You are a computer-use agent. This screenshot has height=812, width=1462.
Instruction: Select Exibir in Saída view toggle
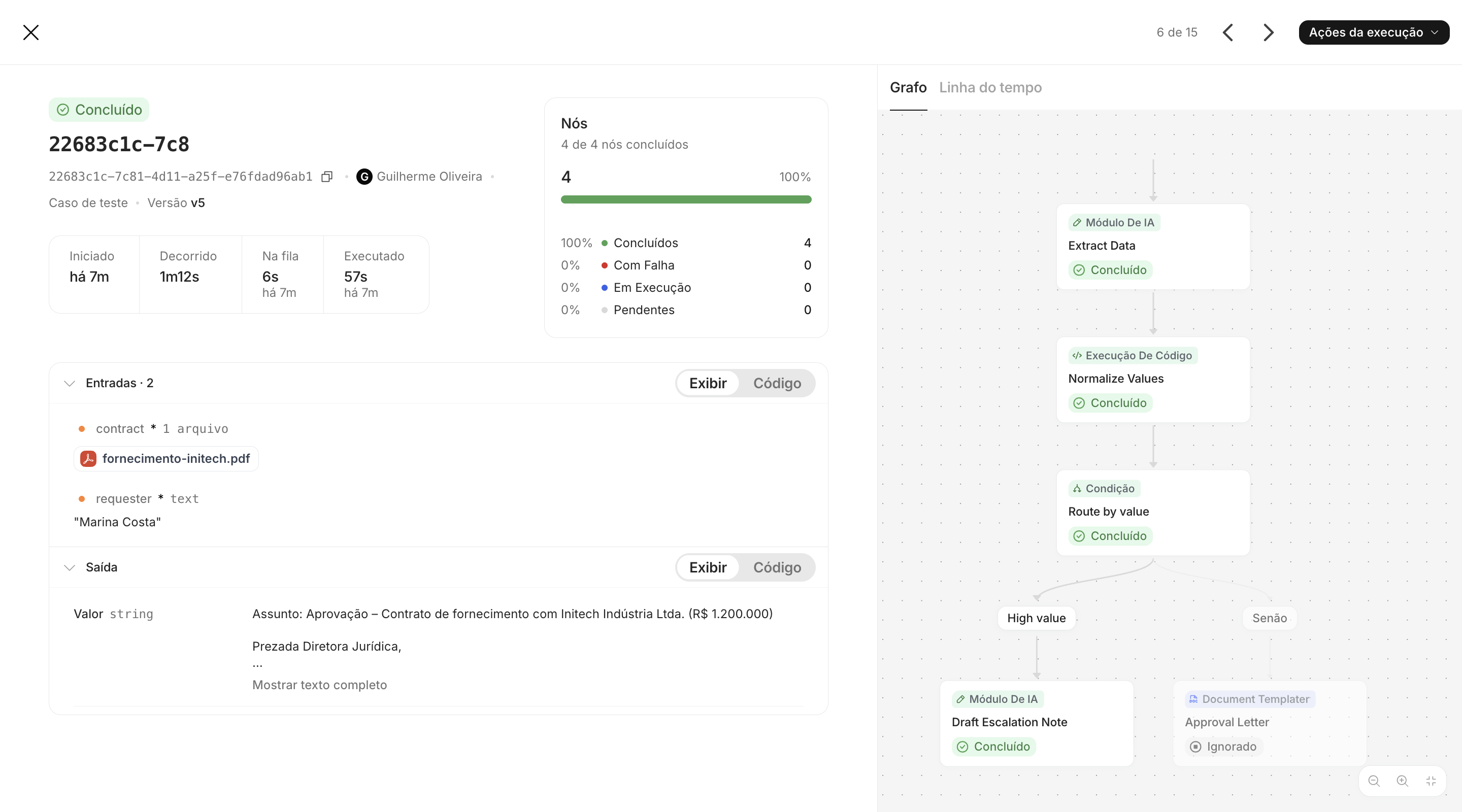point(708,567)
